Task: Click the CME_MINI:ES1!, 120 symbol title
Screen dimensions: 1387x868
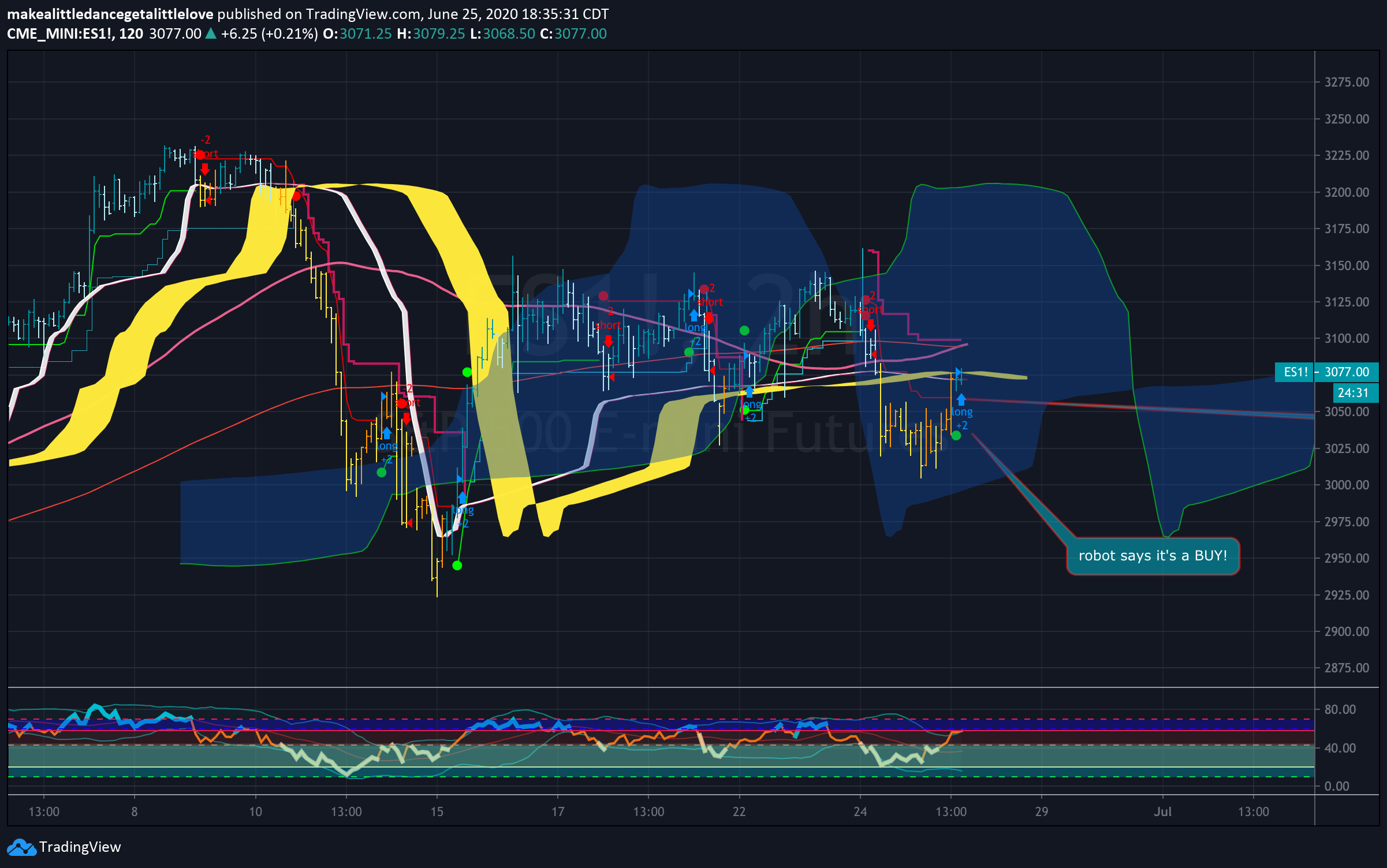Action: pos(75,33)
